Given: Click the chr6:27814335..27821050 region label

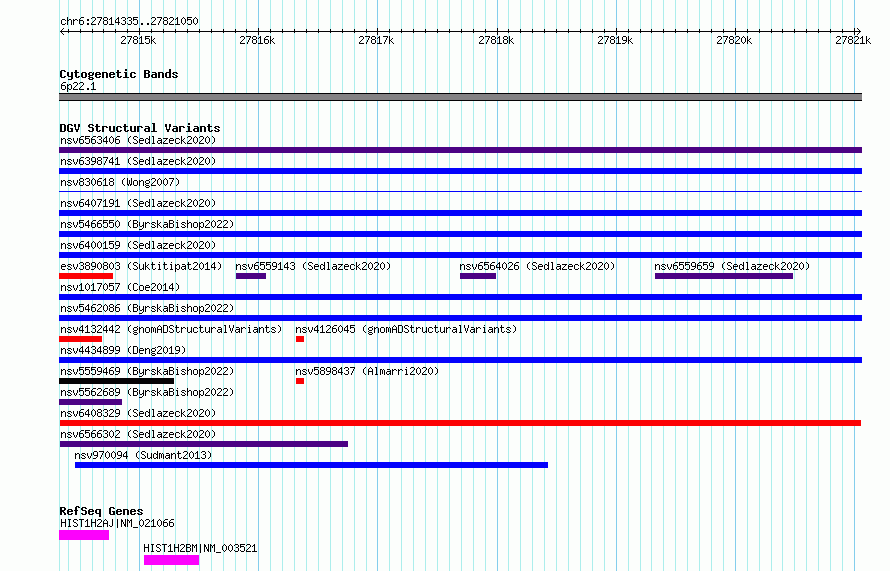Looking at the screenshot, I should tap(129, 21).
